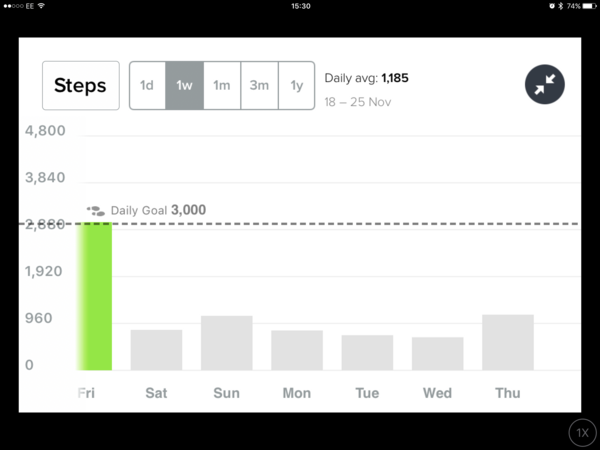Collapse chart with the shrink arrows icon

coord(545,86)
